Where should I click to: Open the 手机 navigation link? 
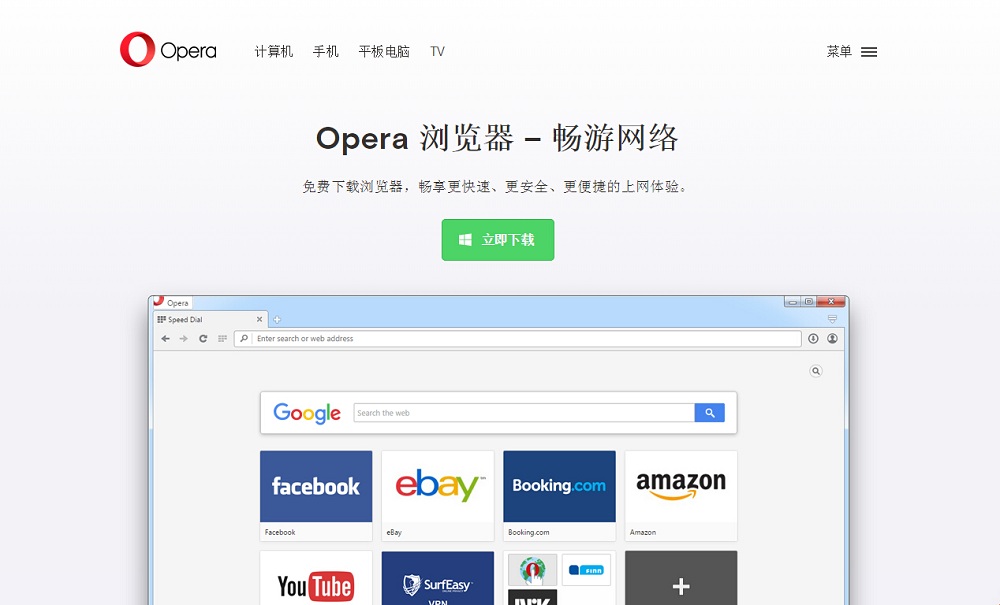tap(325, 52)
